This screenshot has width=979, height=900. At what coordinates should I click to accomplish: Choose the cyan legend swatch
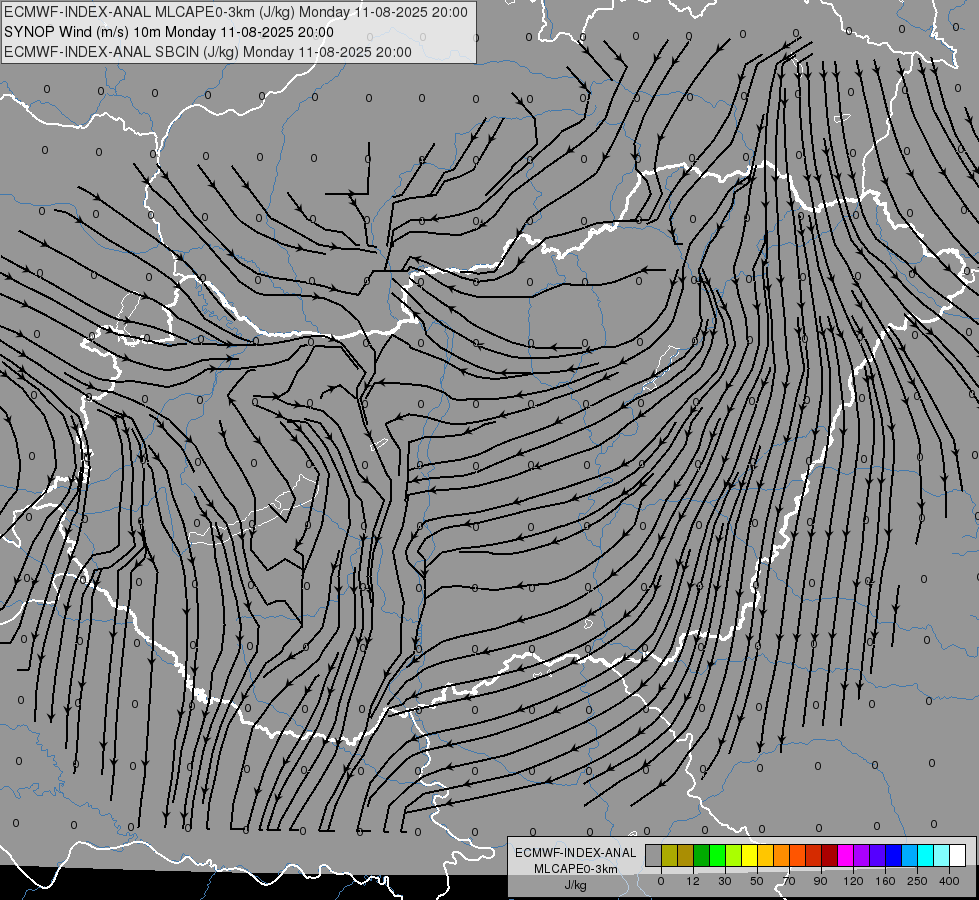[x=925, y=856]
